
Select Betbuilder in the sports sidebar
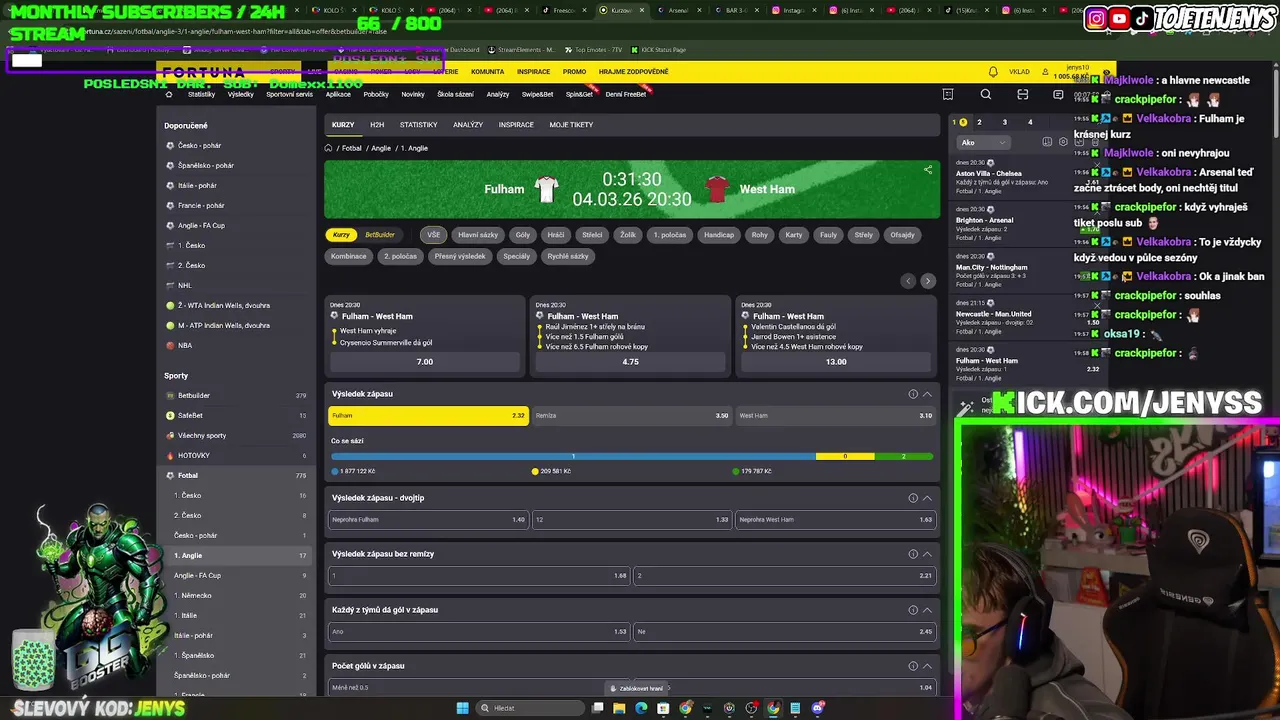pyautogui.click(x=238, y=395)
